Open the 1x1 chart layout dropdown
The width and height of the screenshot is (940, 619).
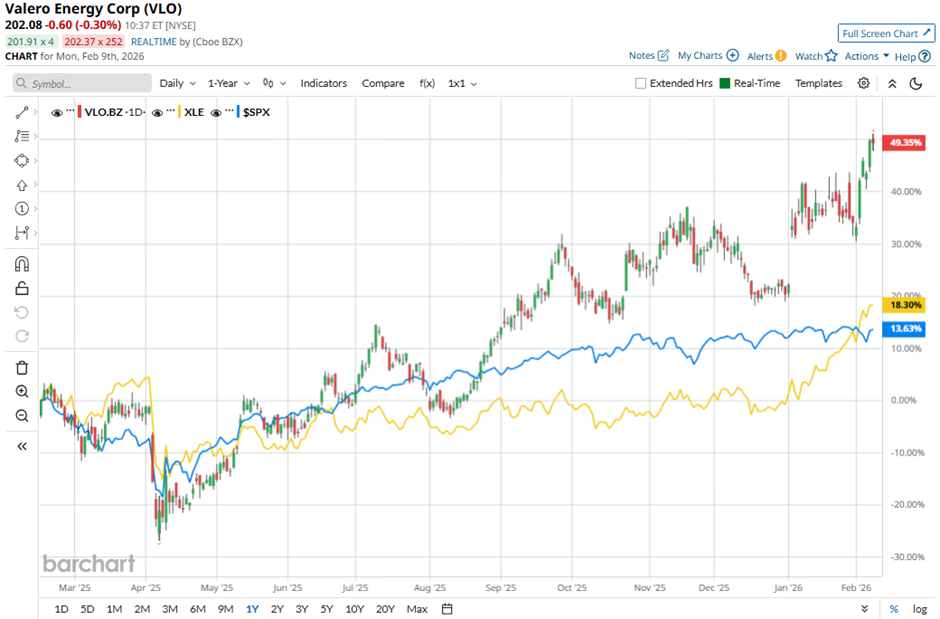[x=461, y=83]
